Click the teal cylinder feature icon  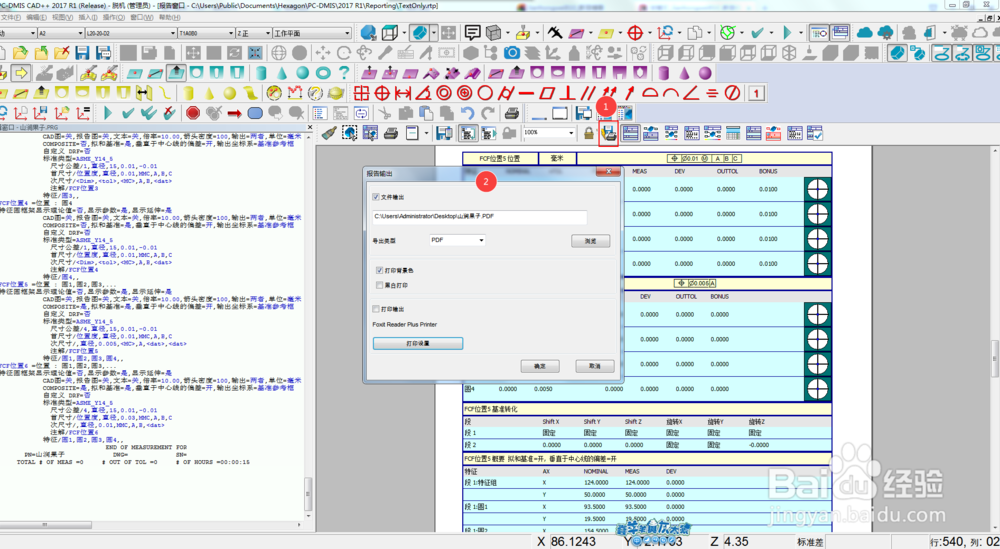coord(261,73)
